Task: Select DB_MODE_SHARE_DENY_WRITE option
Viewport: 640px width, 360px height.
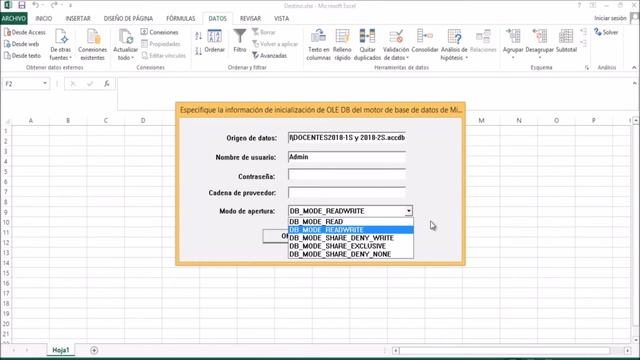Action: (351, 238)
